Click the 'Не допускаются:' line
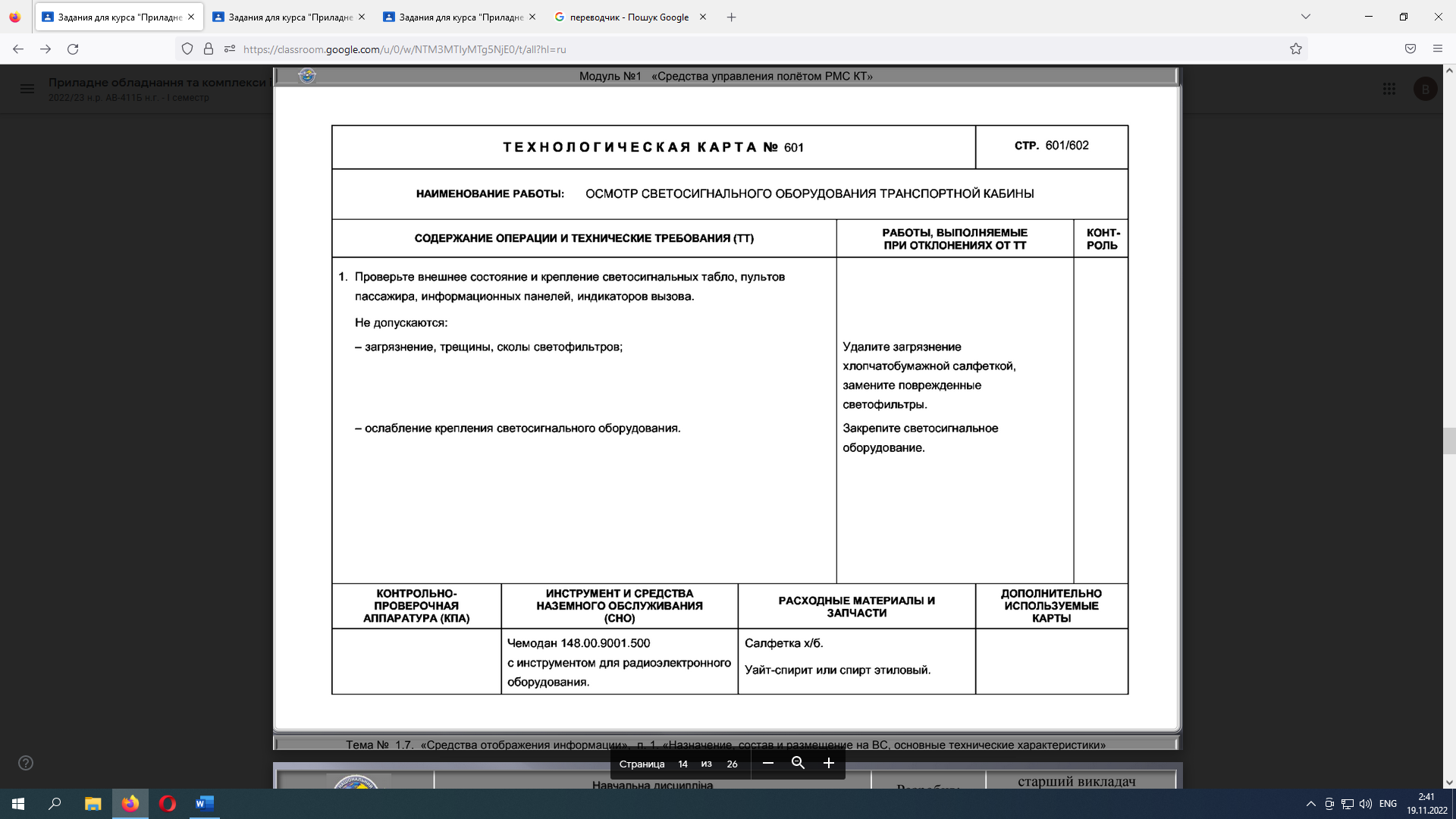 pos(401,322)
